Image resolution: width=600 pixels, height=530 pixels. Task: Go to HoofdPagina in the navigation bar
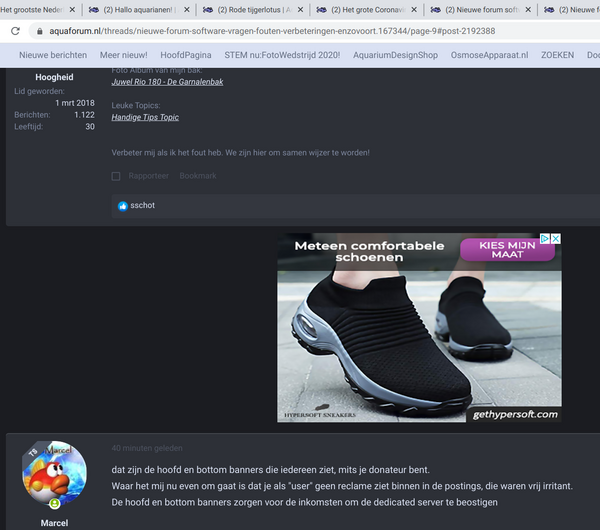[x=185, y=54]
